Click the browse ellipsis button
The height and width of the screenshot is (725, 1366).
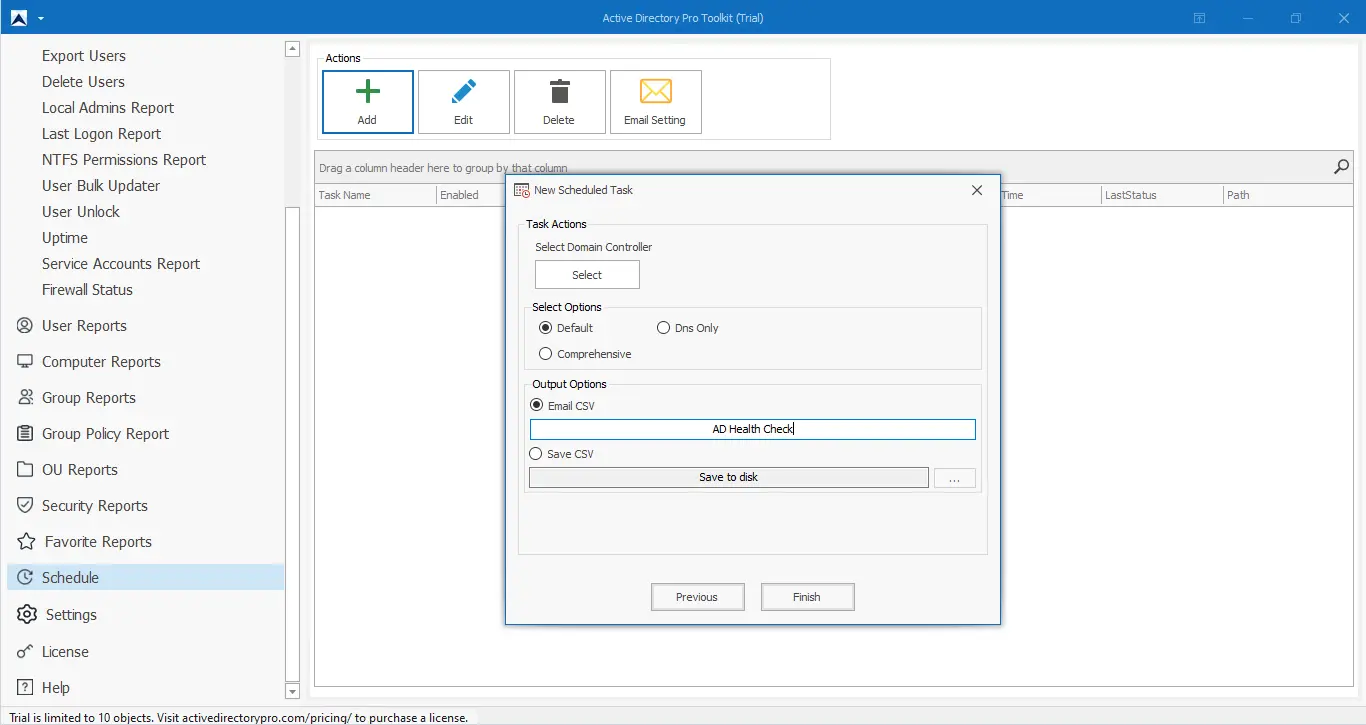click(955, 478)
